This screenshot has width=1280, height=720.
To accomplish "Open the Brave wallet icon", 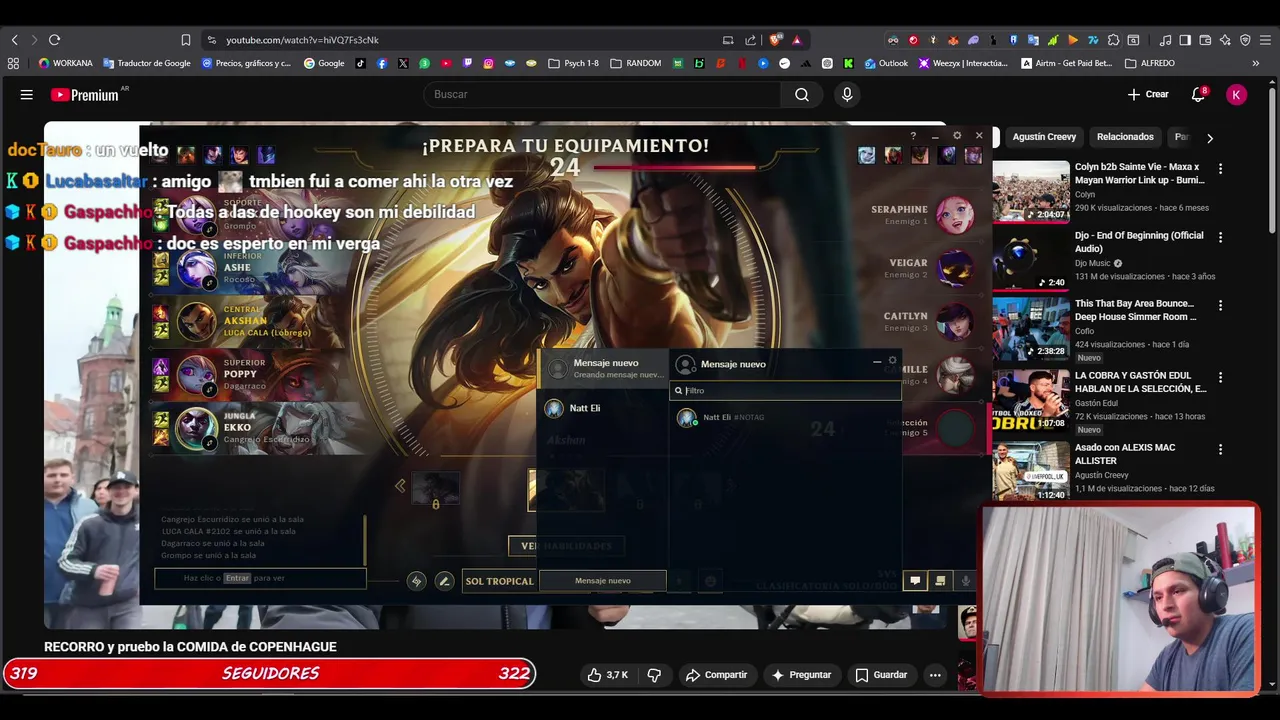I will click(x=1205, y=40).
